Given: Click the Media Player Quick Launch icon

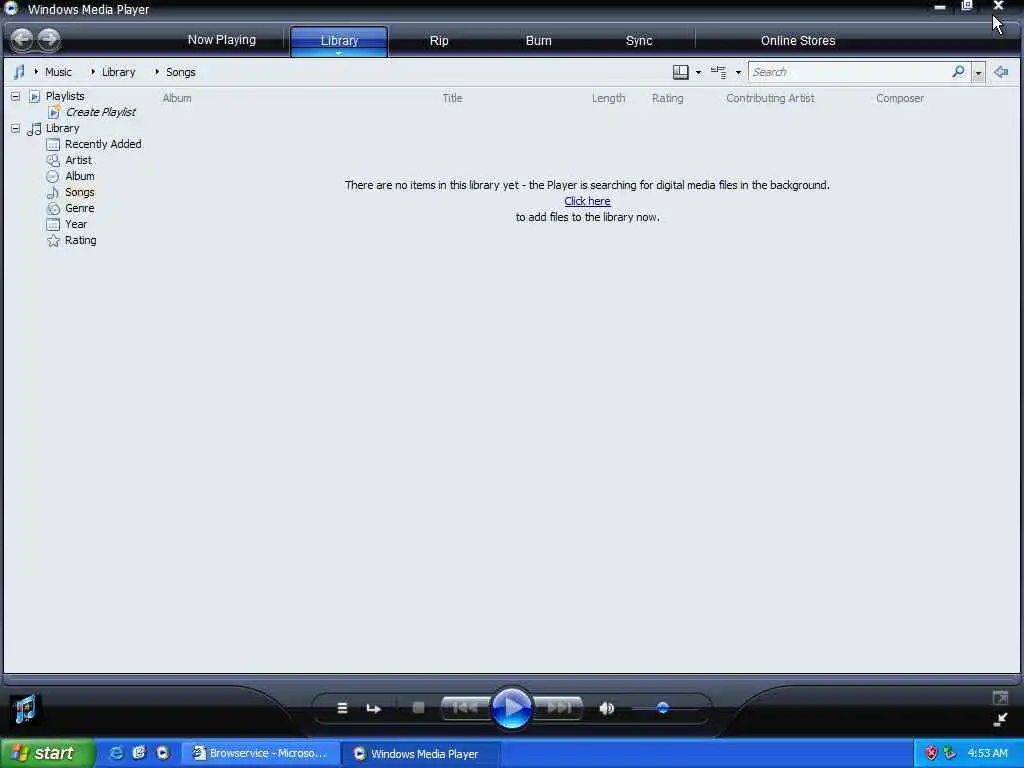Looking at the screenshot, I should pyautogui.click(x=163, y=753).
